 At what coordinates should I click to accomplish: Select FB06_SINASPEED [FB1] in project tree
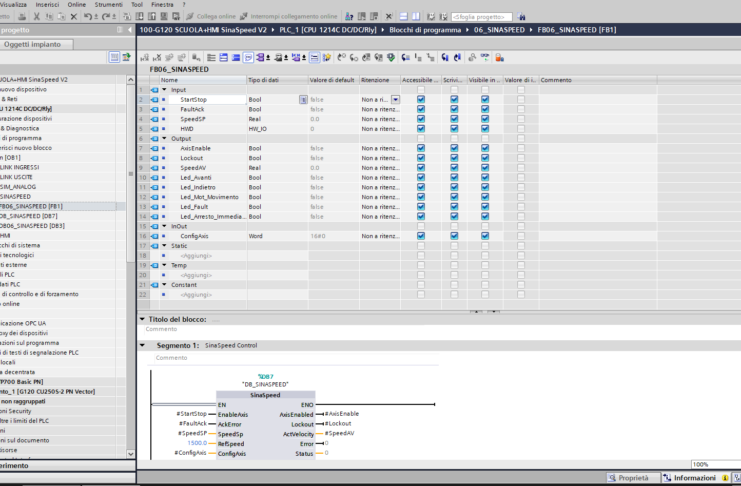click(x=31, y=206)
